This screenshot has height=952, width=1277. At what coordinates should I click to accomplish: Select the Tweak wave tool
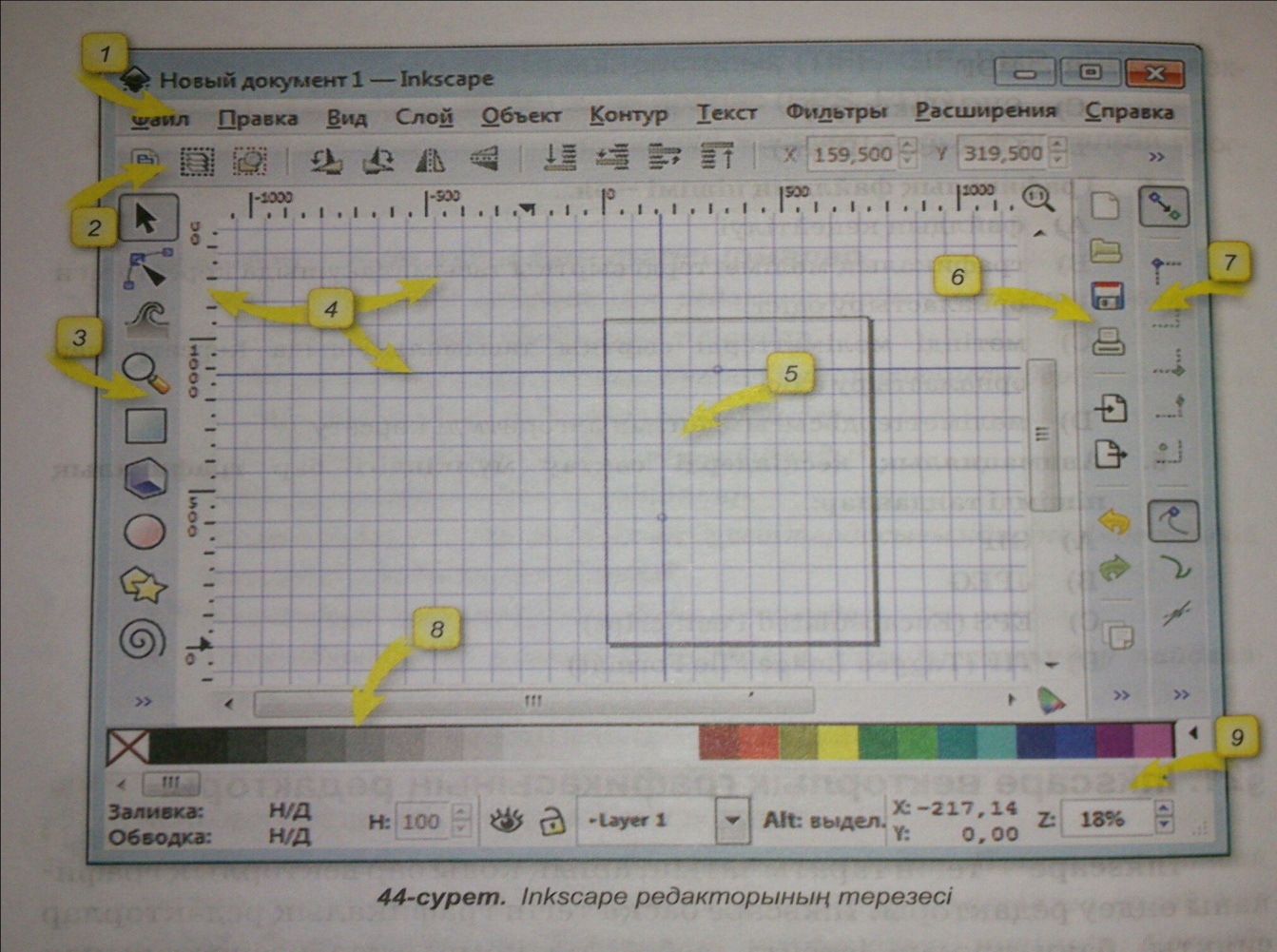click(147, 320)
